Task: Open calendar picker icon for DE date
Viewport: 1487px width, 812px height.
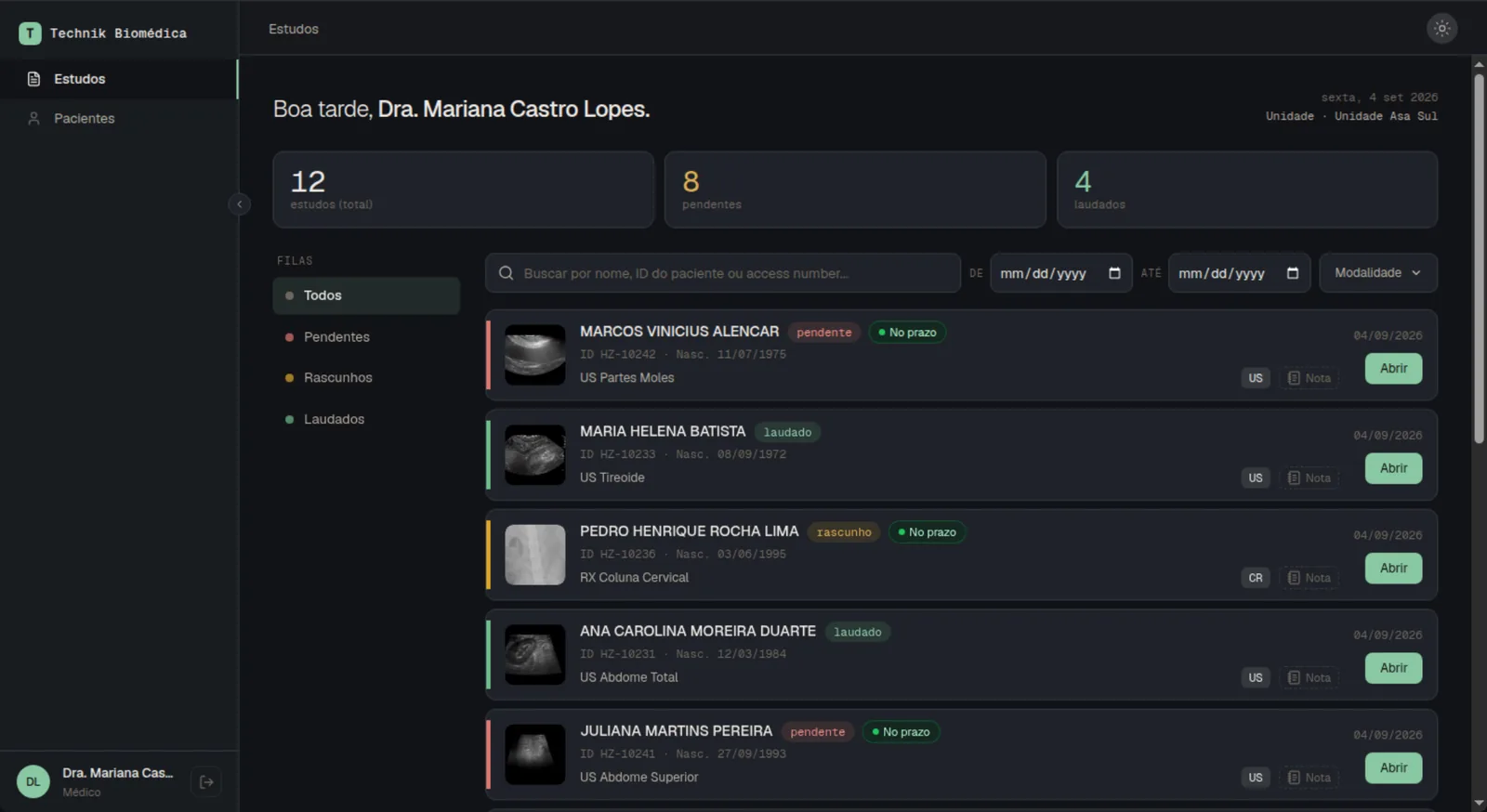Action: click(1114, 273)
